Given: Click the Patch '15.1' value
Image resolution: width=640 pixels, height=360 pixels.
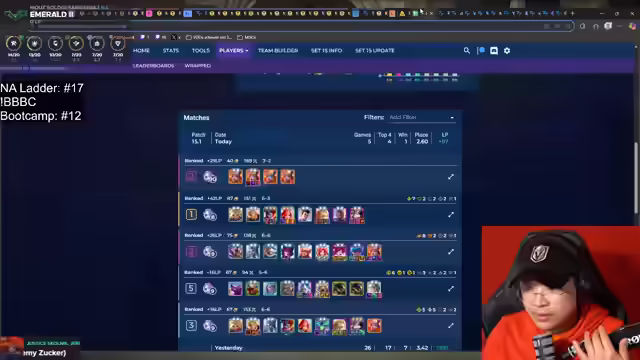Looking at the screenshot, I should pos(196,142).
